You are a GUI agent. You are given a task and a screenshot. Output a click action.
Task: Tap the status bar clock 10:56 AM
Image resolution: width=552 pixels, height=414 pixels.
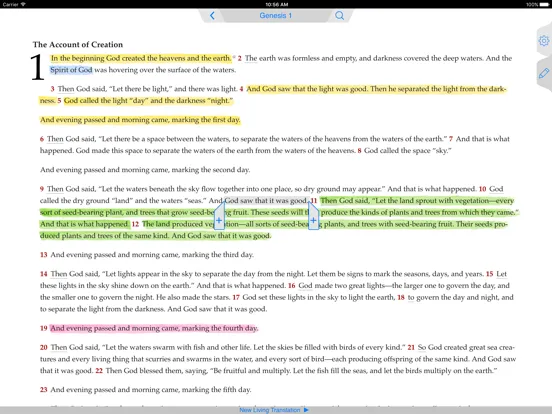(277, 5)
